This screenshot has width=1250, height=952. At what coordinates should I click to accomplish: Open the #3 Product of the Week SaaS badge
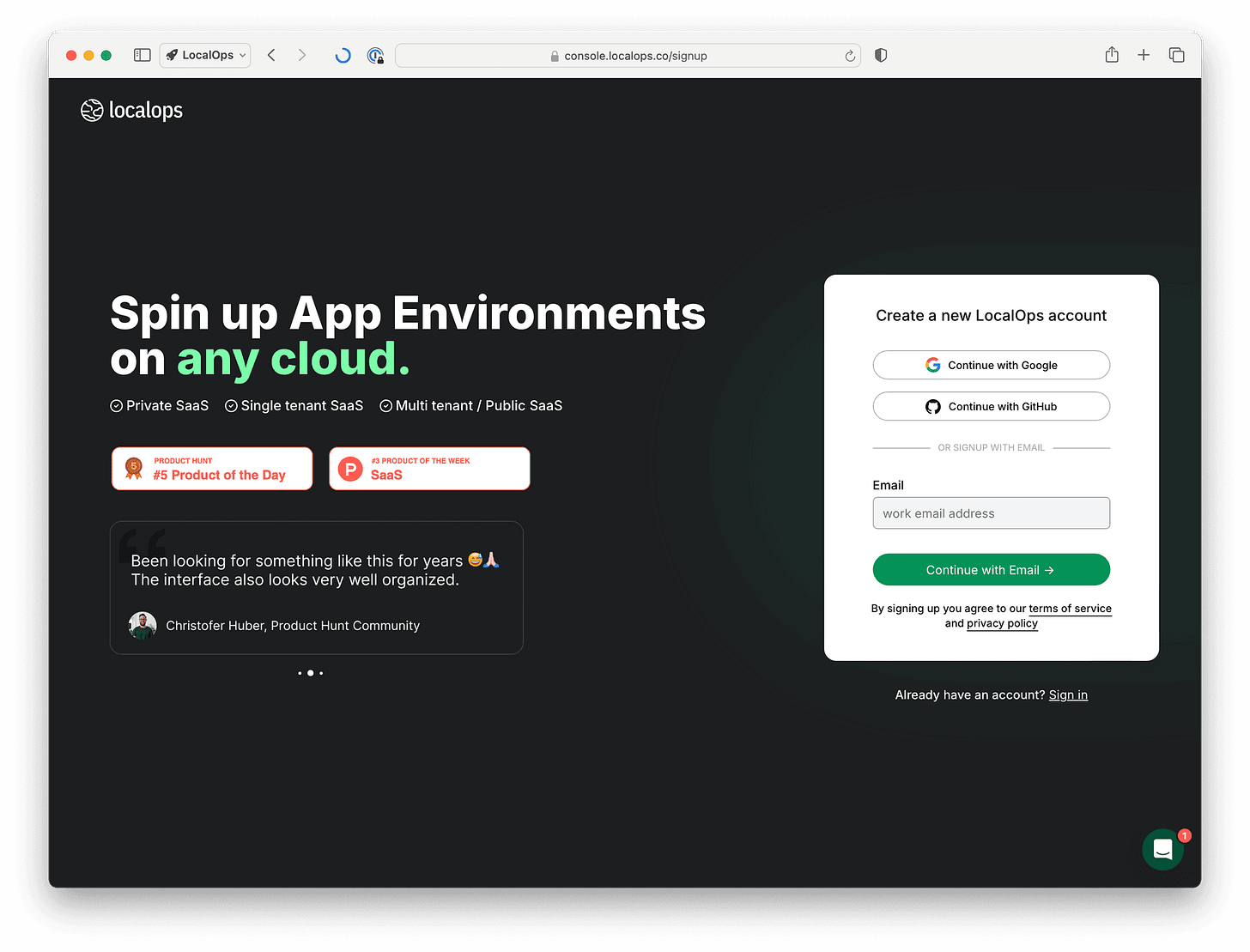click(x=429, y=469)
